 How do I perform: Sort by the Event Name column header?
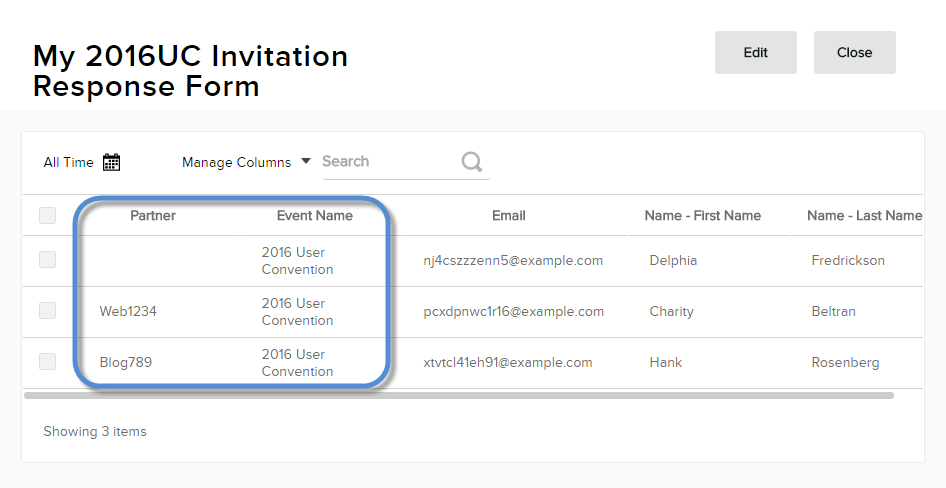[x=314, y=215]
